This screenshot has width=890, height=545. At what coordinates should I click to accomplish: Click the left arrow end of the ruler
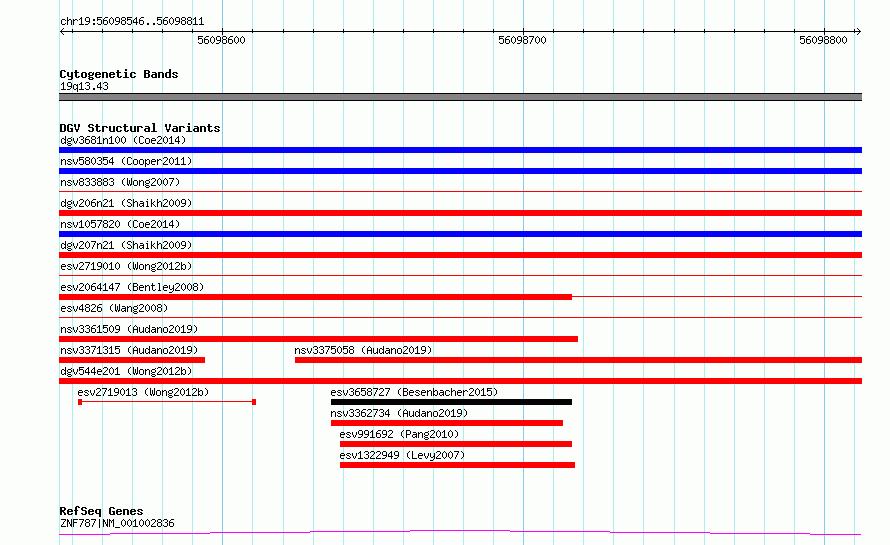pos(63,32)
